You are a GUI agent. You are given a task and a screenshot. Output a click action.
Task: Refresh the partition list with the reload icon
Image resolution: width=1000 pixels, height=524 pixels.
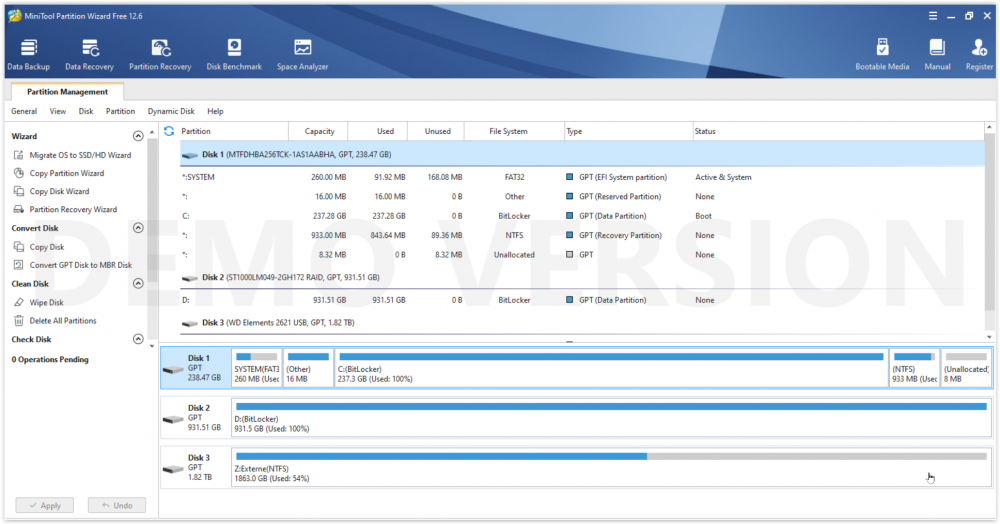(x=169, y=131)
